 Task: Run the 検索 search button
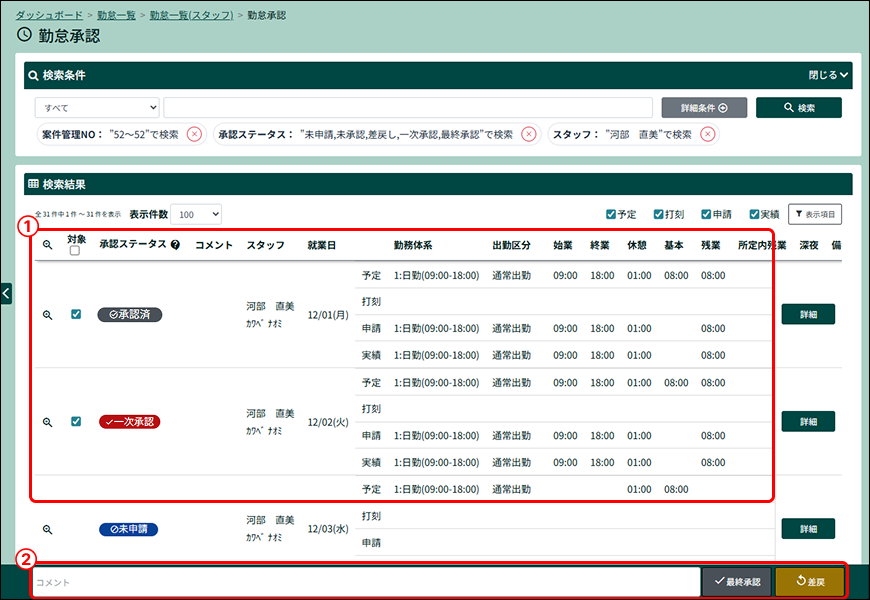point(798,108)
